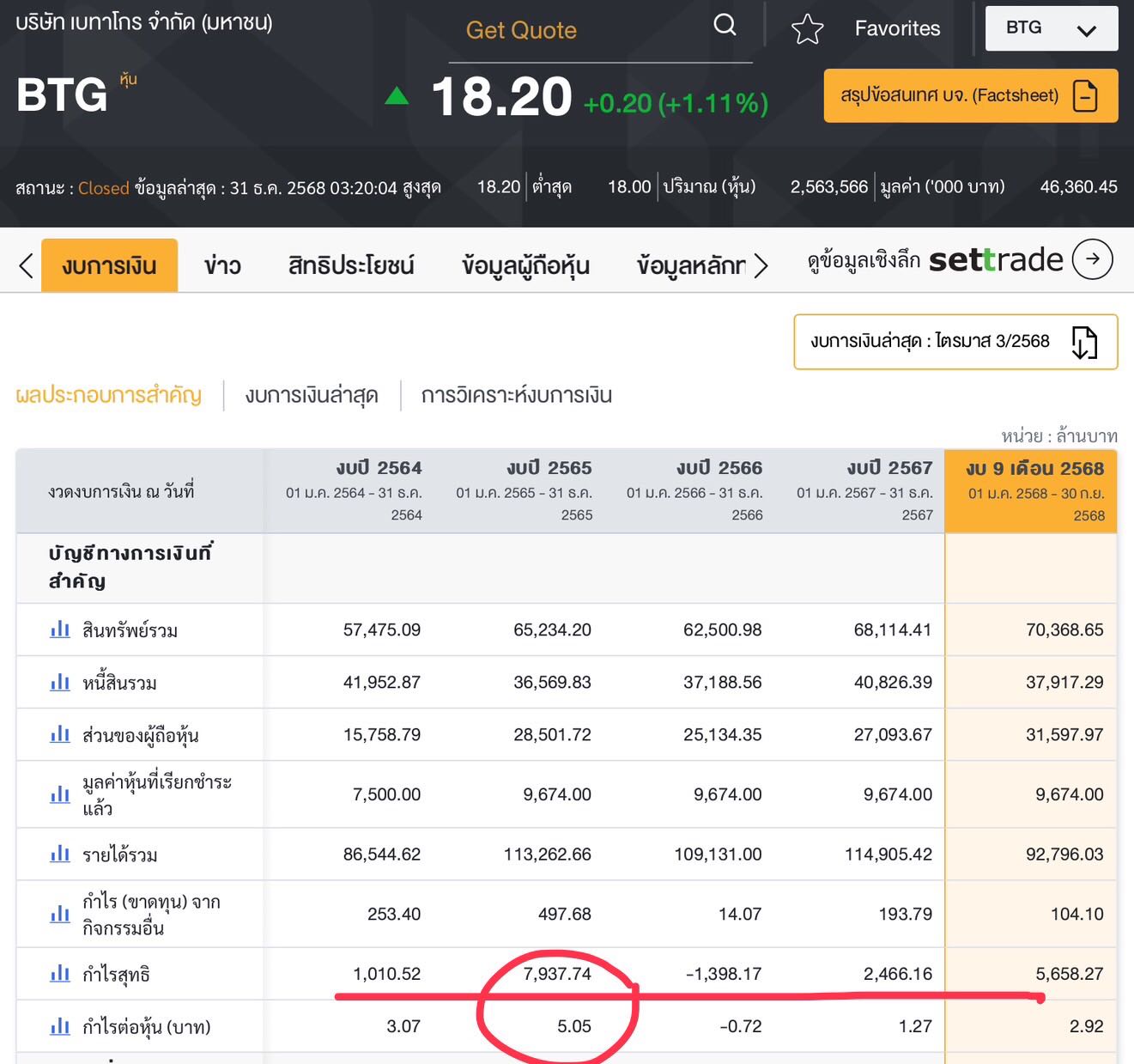Click the Closed status text
Viewport: 1134px width, 1064px height.
[104, 187]
